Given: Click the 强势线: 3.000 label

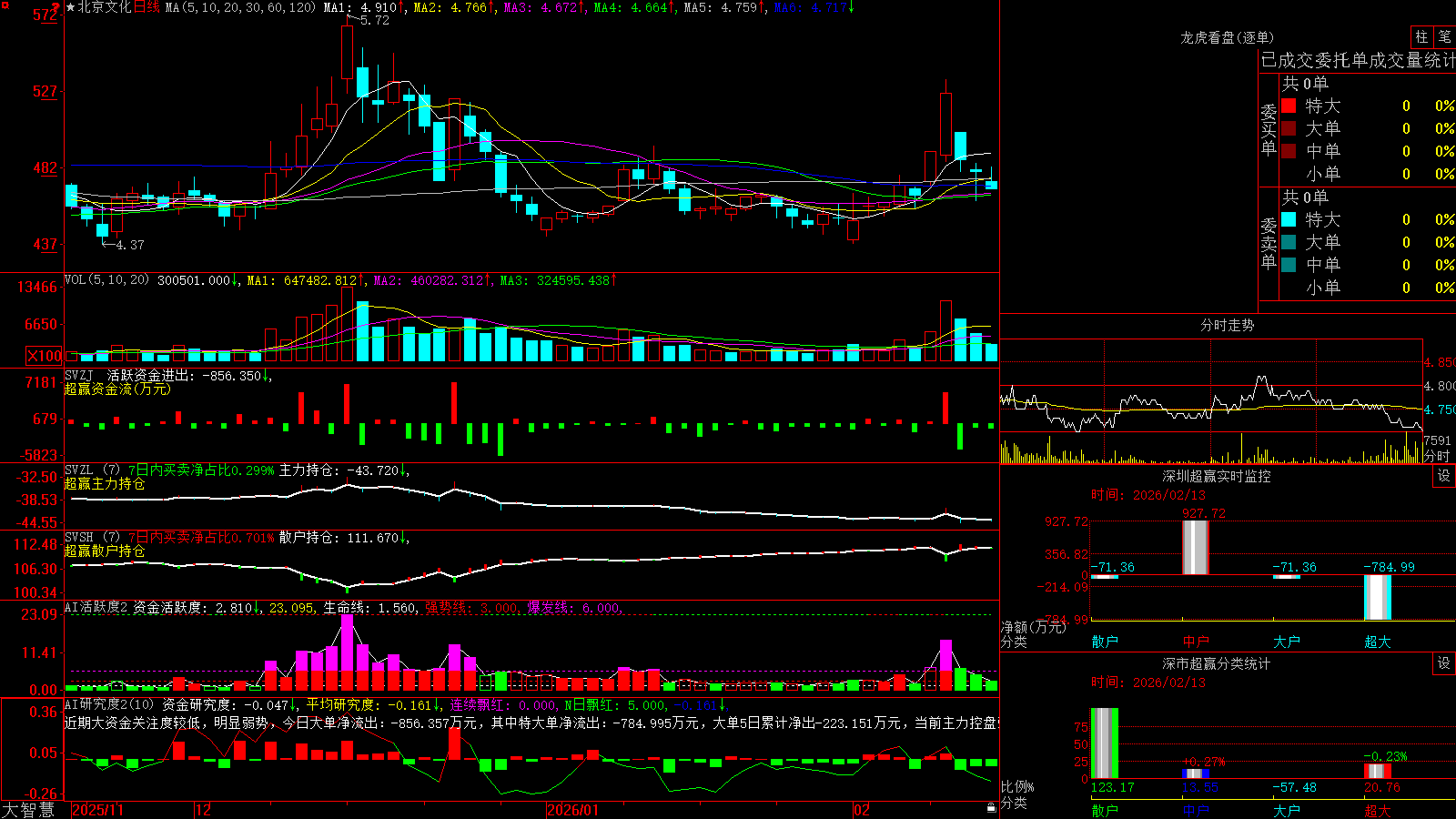Looking at the screenshot, I should click(473, 607).
